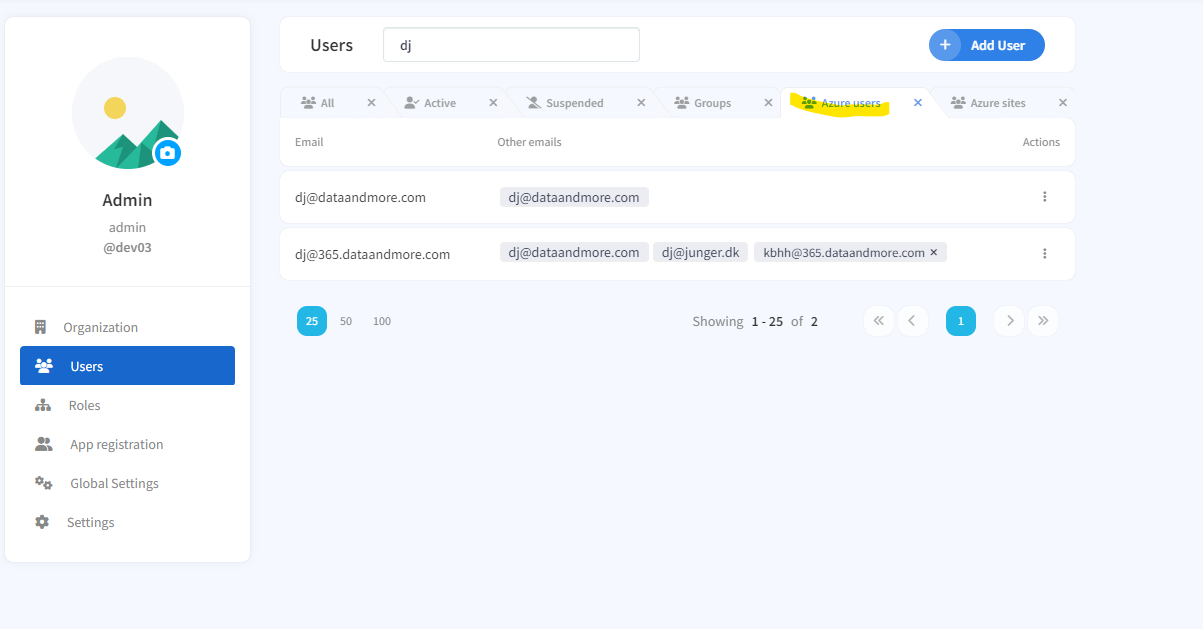This screenshot has width=1203, height=629.
Task: Click the All tab people icon
Action: click(308, 103)
